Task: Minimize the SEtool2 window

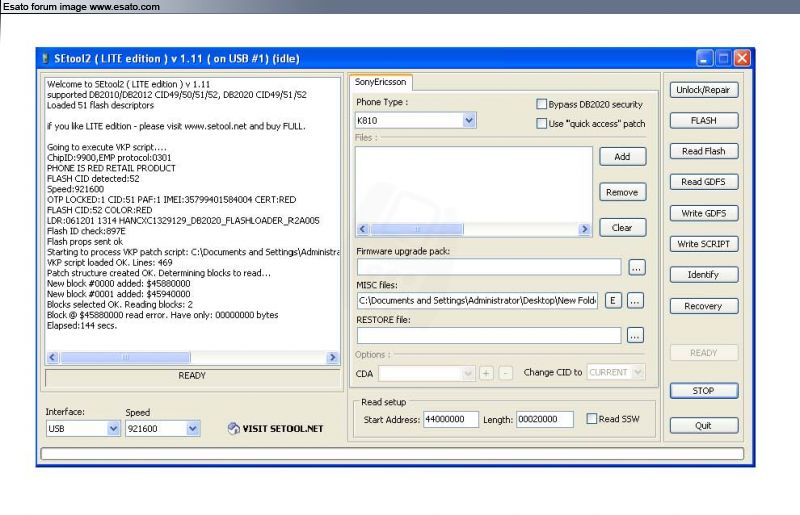Action: 704,58
